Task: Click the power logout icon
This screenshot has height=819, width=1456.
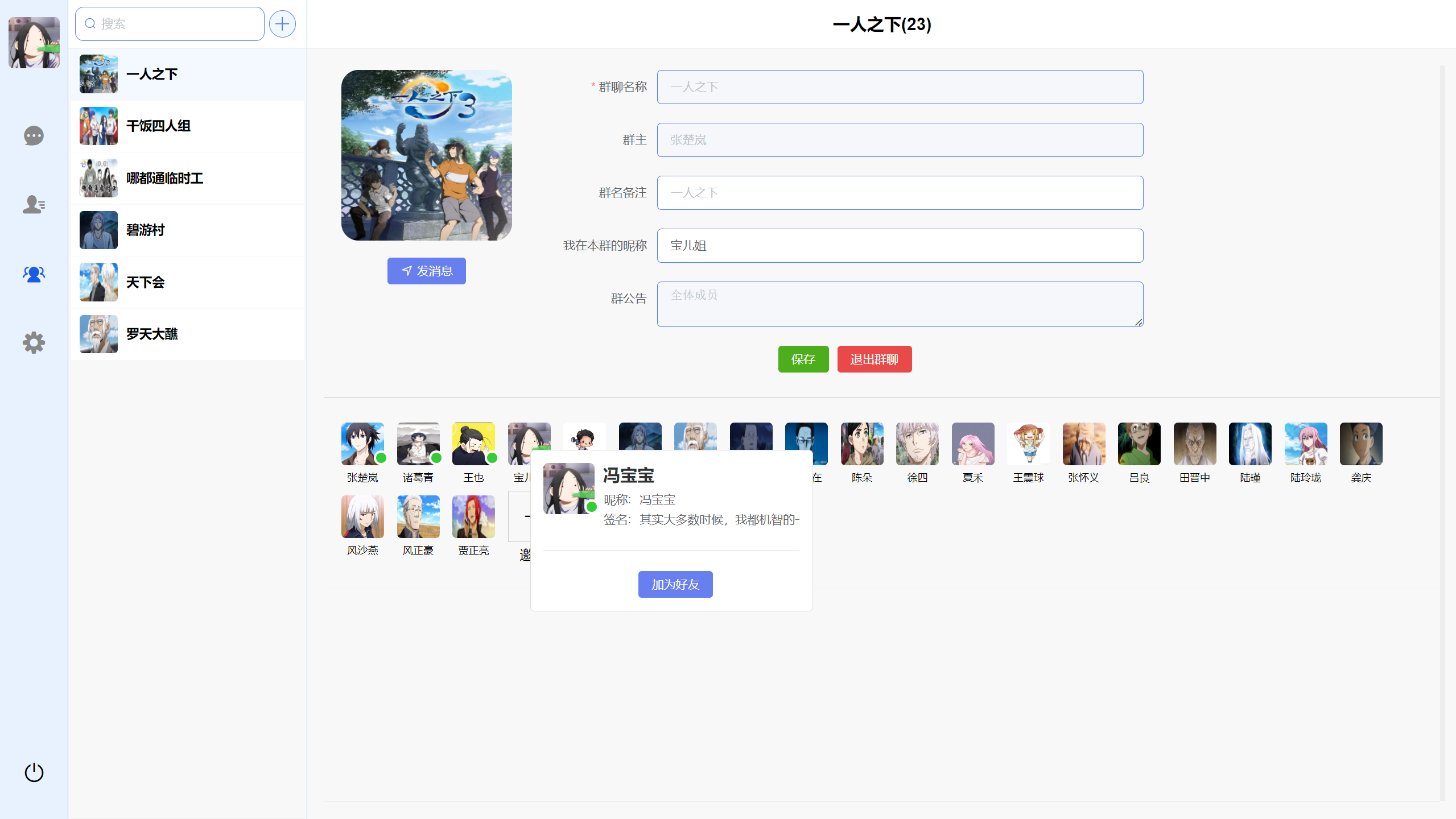Action: click(x=34, y=772)
